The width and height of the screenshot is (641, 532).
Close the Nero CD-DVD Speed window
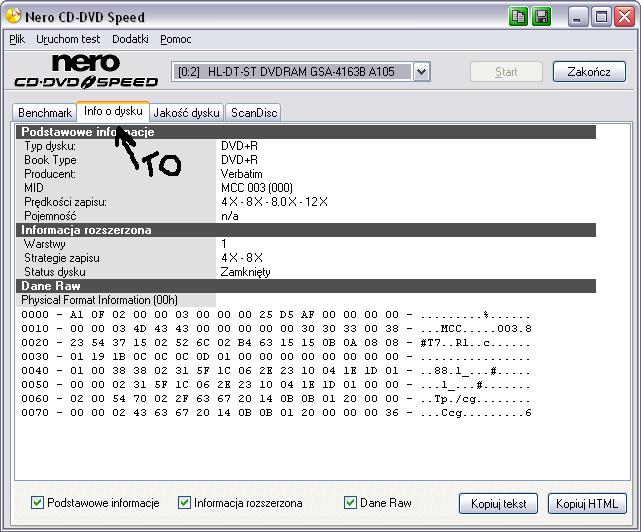tap(625, 17)
